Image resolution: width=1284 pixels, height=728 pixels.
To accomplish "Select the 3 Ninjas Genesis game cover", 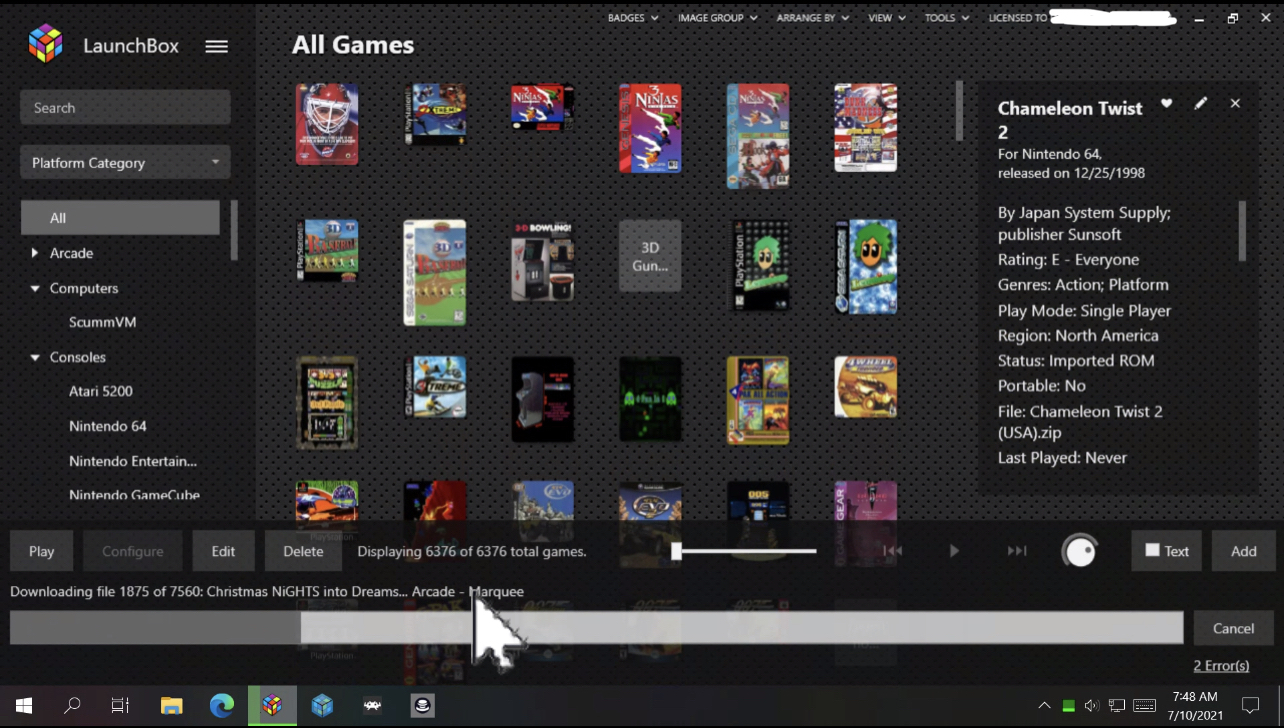I will pyautogui.click(x=650, y=128).
